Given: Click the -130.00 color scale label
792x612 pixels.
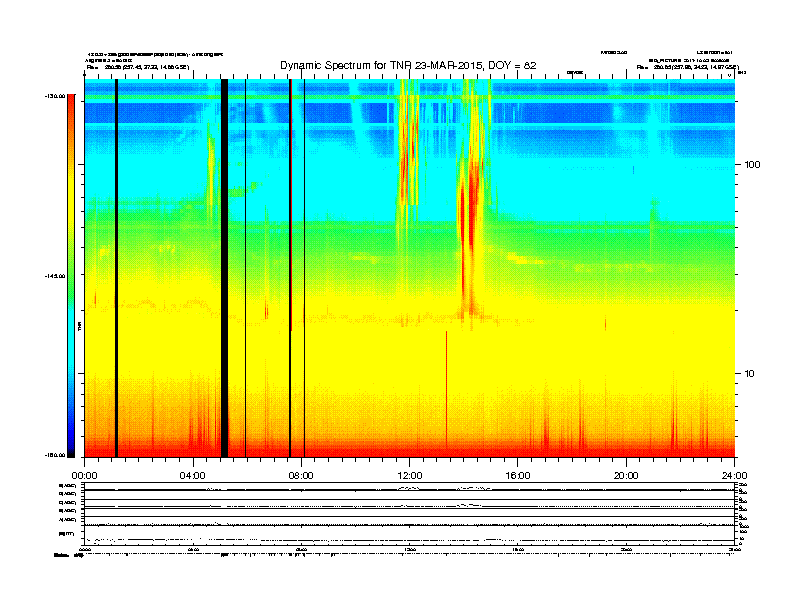Looking at the screenshot, I should click(x=55, y=96).
